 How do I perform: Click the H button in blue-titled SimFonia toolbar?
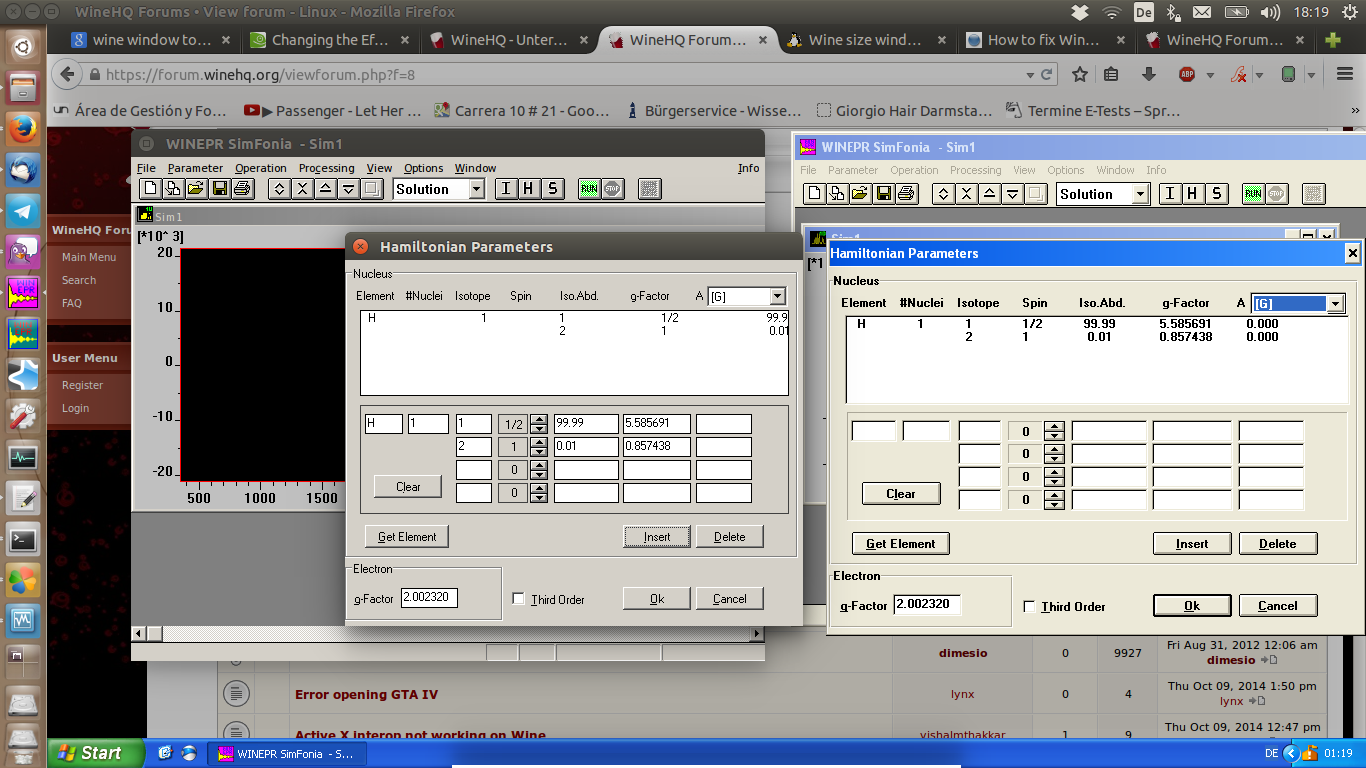click(1193, 194)
